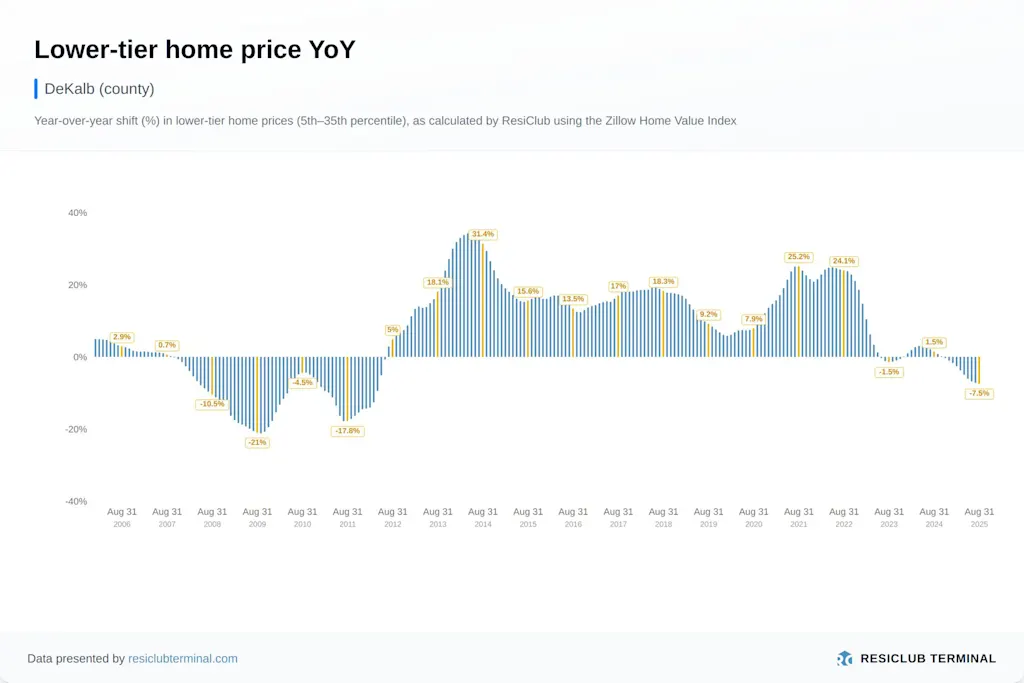Screen dimensions: 1024x683
Task: Click the Aug 31 2006 axis label
Action: click(x=122, y=517)
